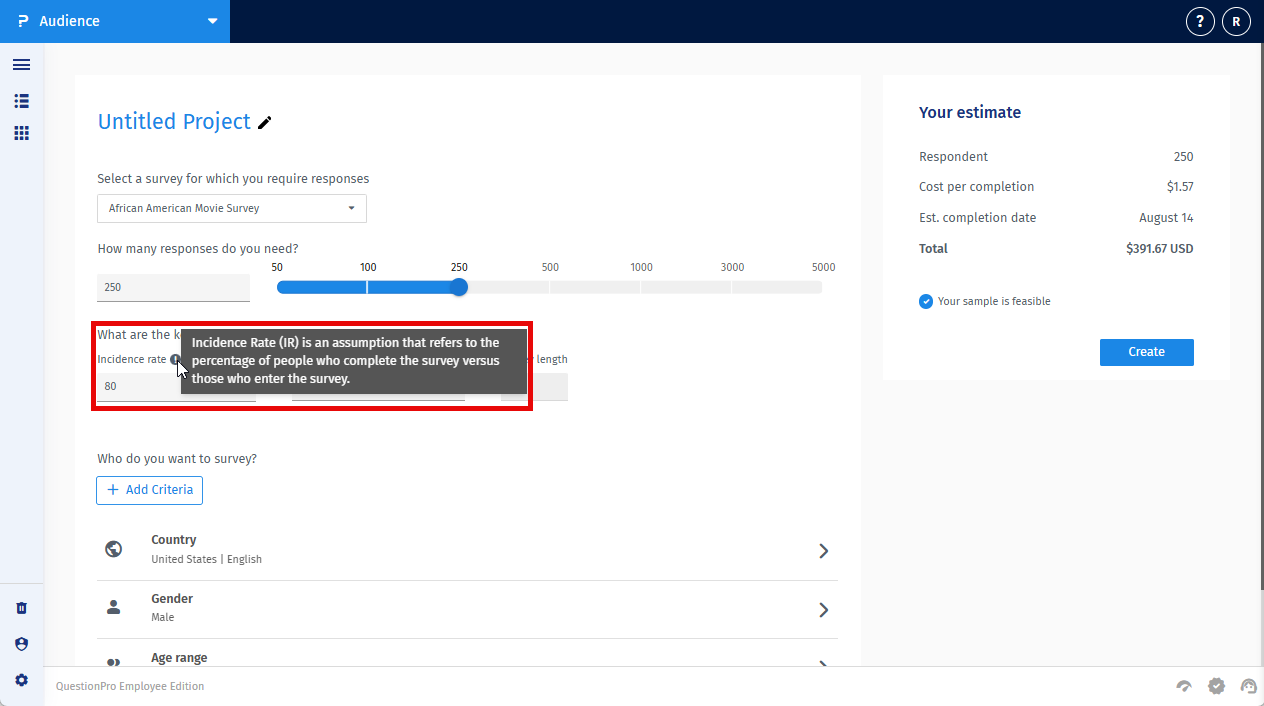Select the 1000 slider label
Viewport: 1264px width, 706px height.
(x=641, y=267)
